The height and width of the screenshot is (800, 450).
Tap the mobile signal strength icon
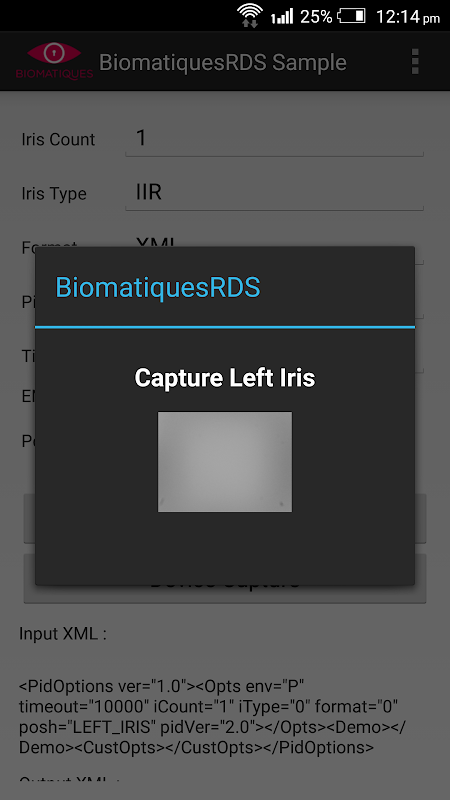[x=282, y=16]
